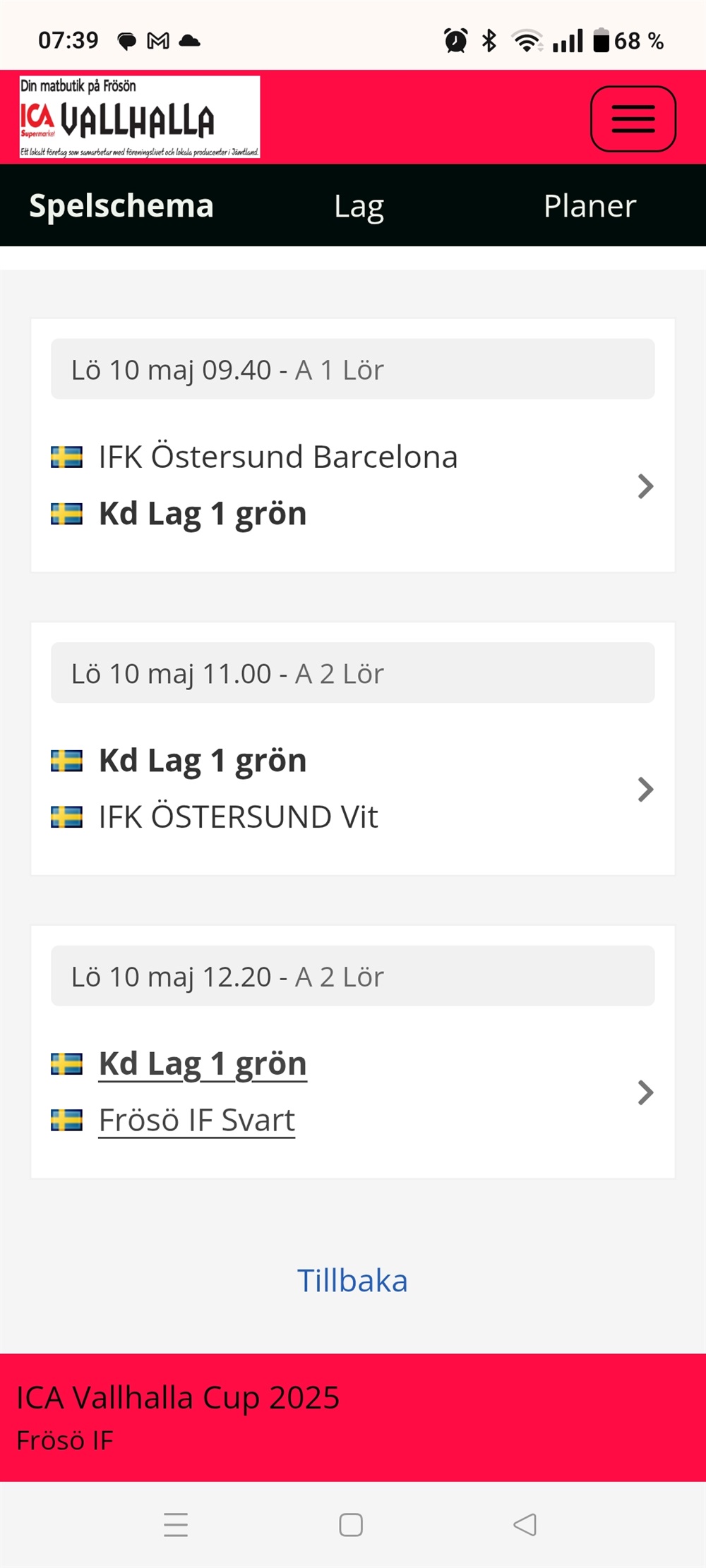The height and width of the screenshot is (1568, 706).
Task: Expand the 09.40 match details chevron
Action: [645, 486]
